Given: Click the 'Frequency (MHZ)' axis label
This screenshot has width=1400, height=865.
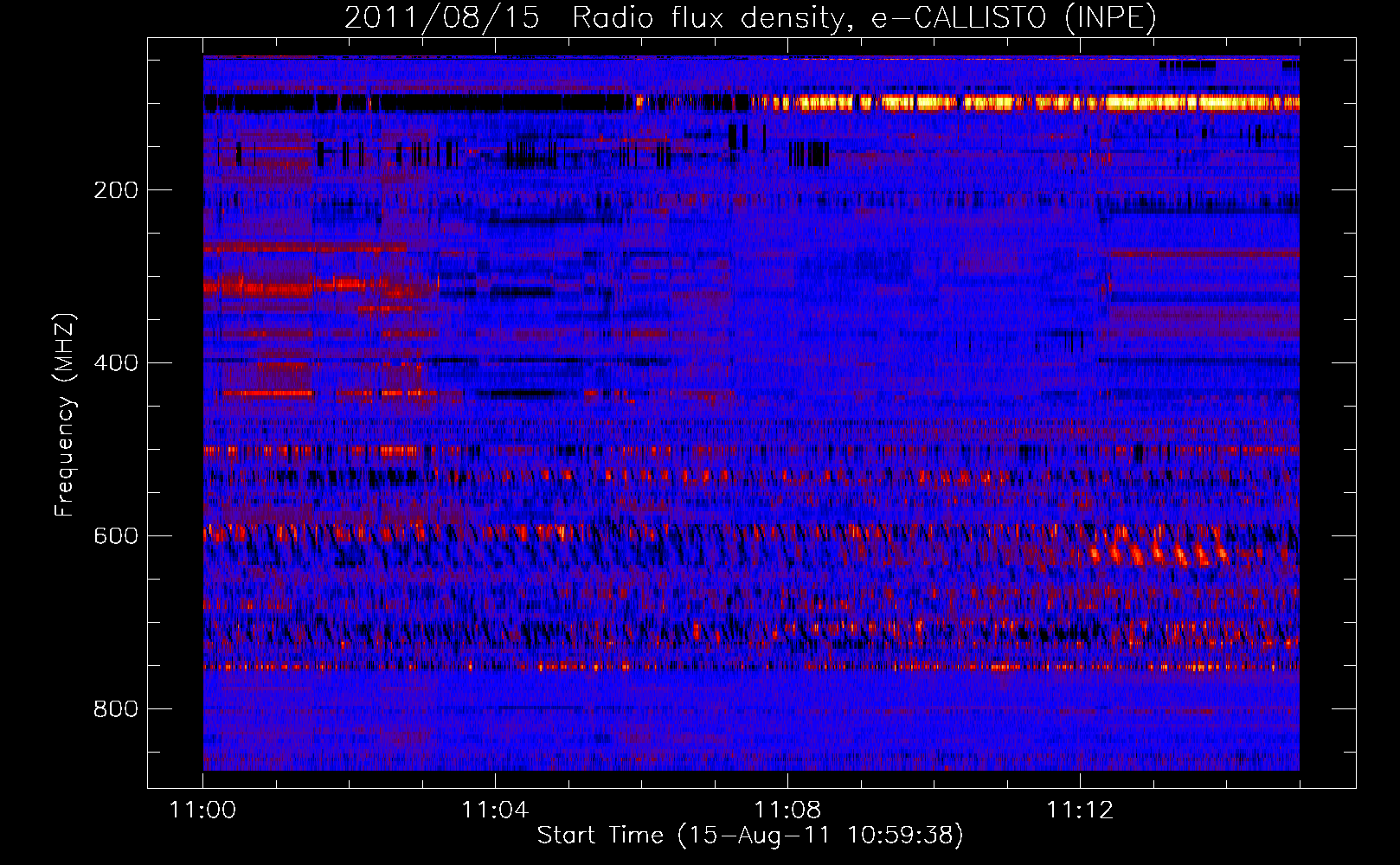Looking at the screenshot, I should point(65,415).
